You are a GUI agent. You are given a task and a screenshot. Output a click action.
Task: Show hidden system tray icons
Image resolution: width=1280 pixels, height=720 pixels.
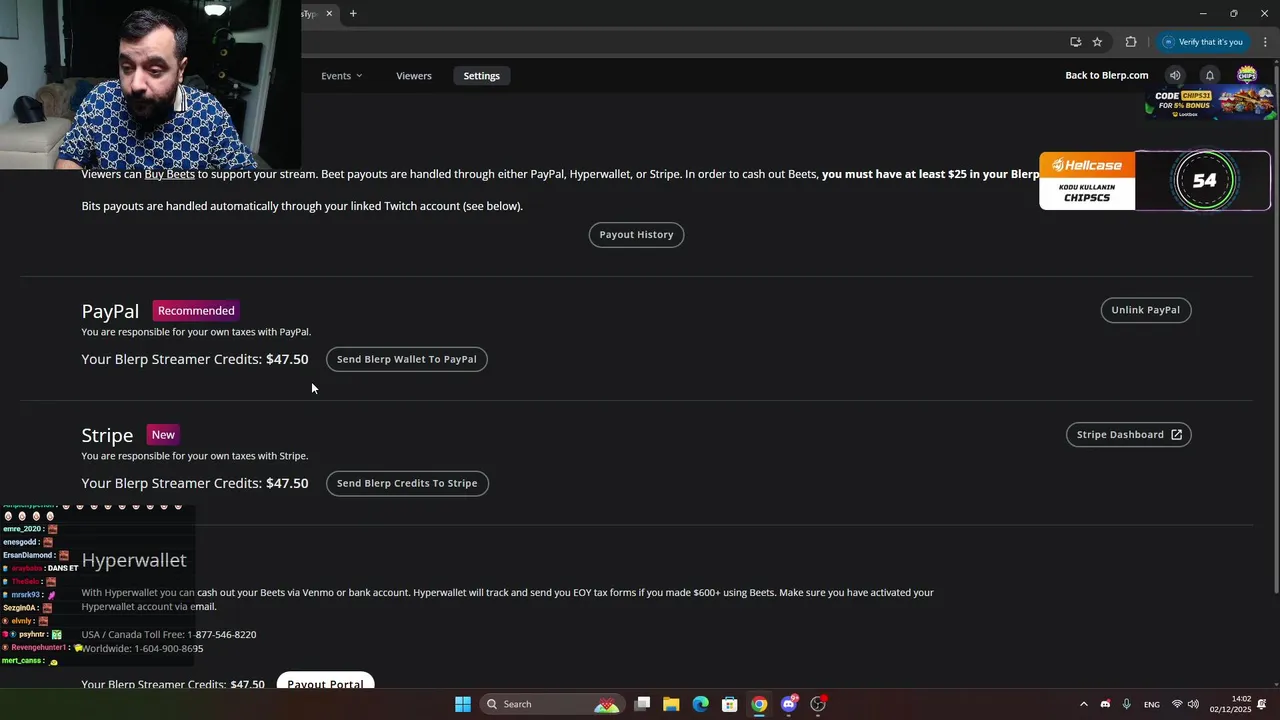pyautogui.click(x=1083, y=704)
